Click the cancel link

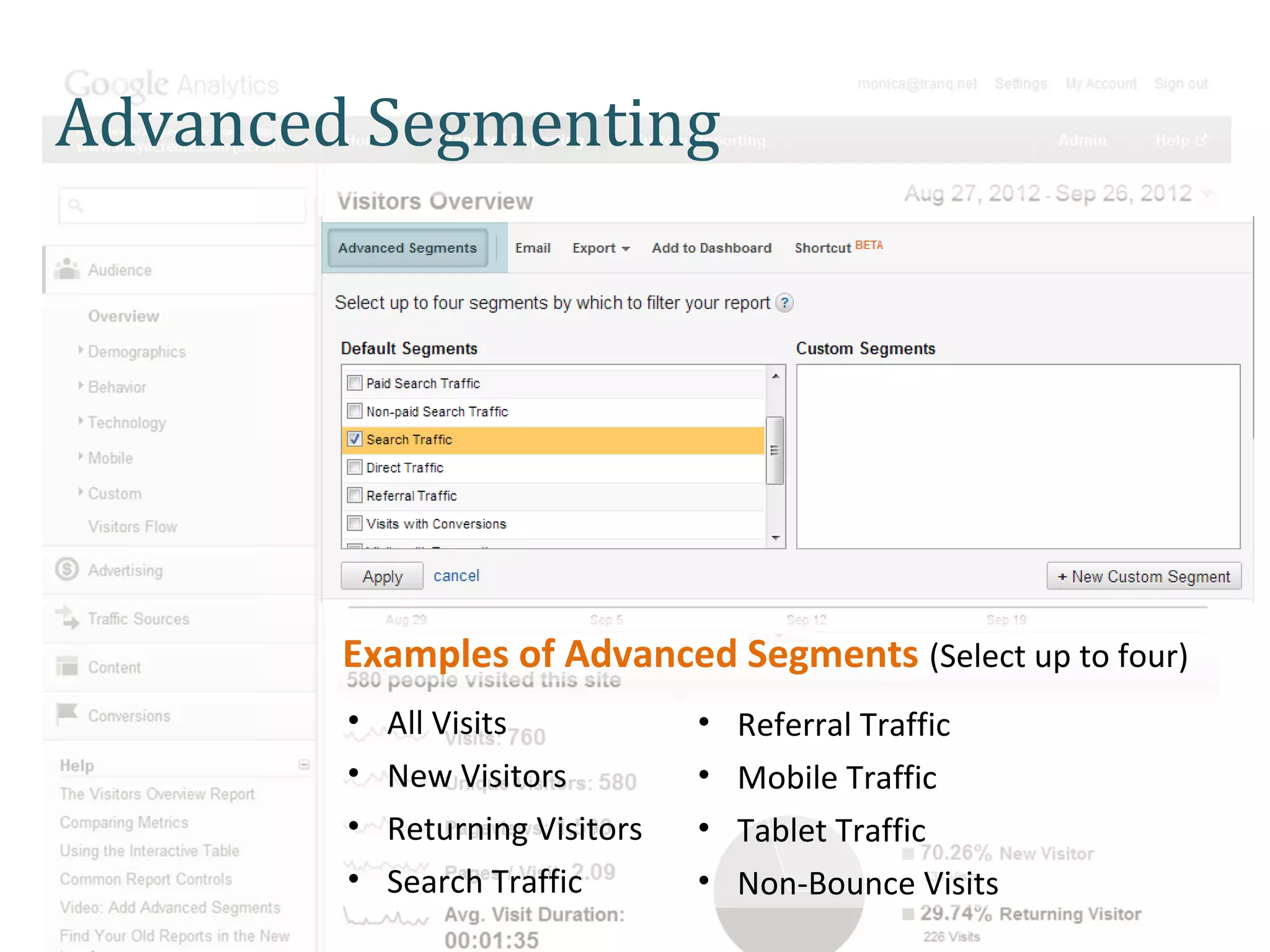[x=456, y=576]
